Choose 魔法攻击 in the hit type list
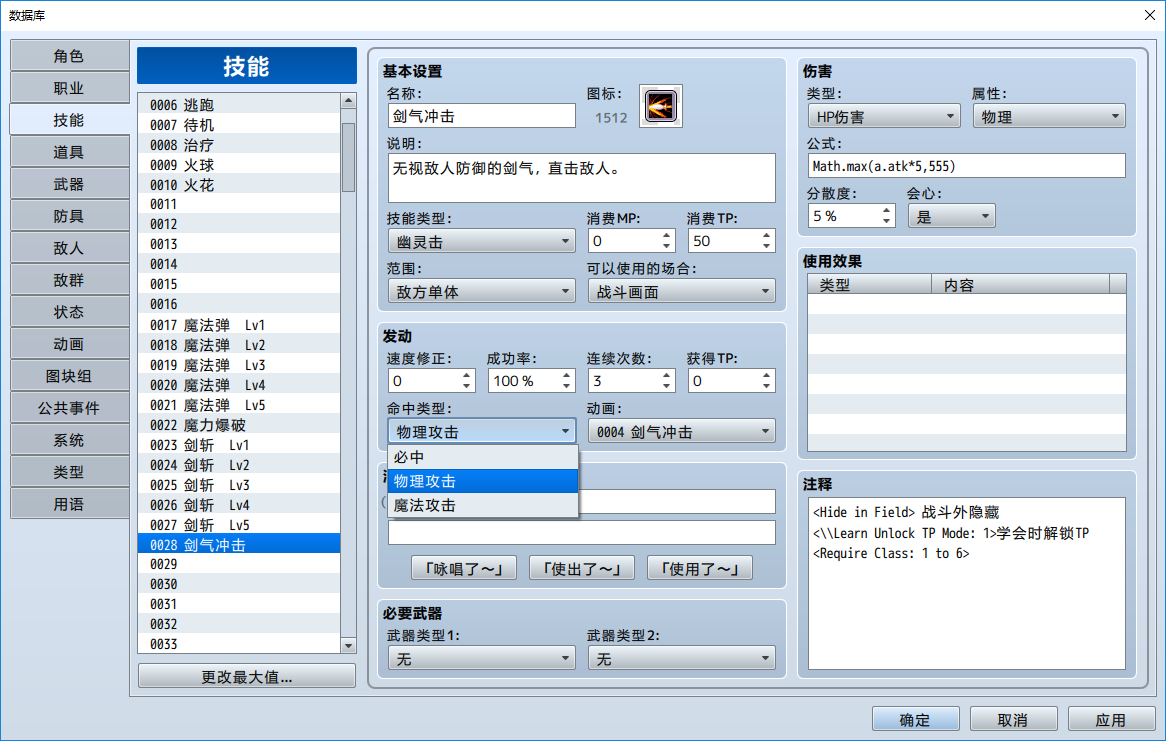Image resolution: width=1166 pixels, height=741 pixels. click(x=483, y=505)
